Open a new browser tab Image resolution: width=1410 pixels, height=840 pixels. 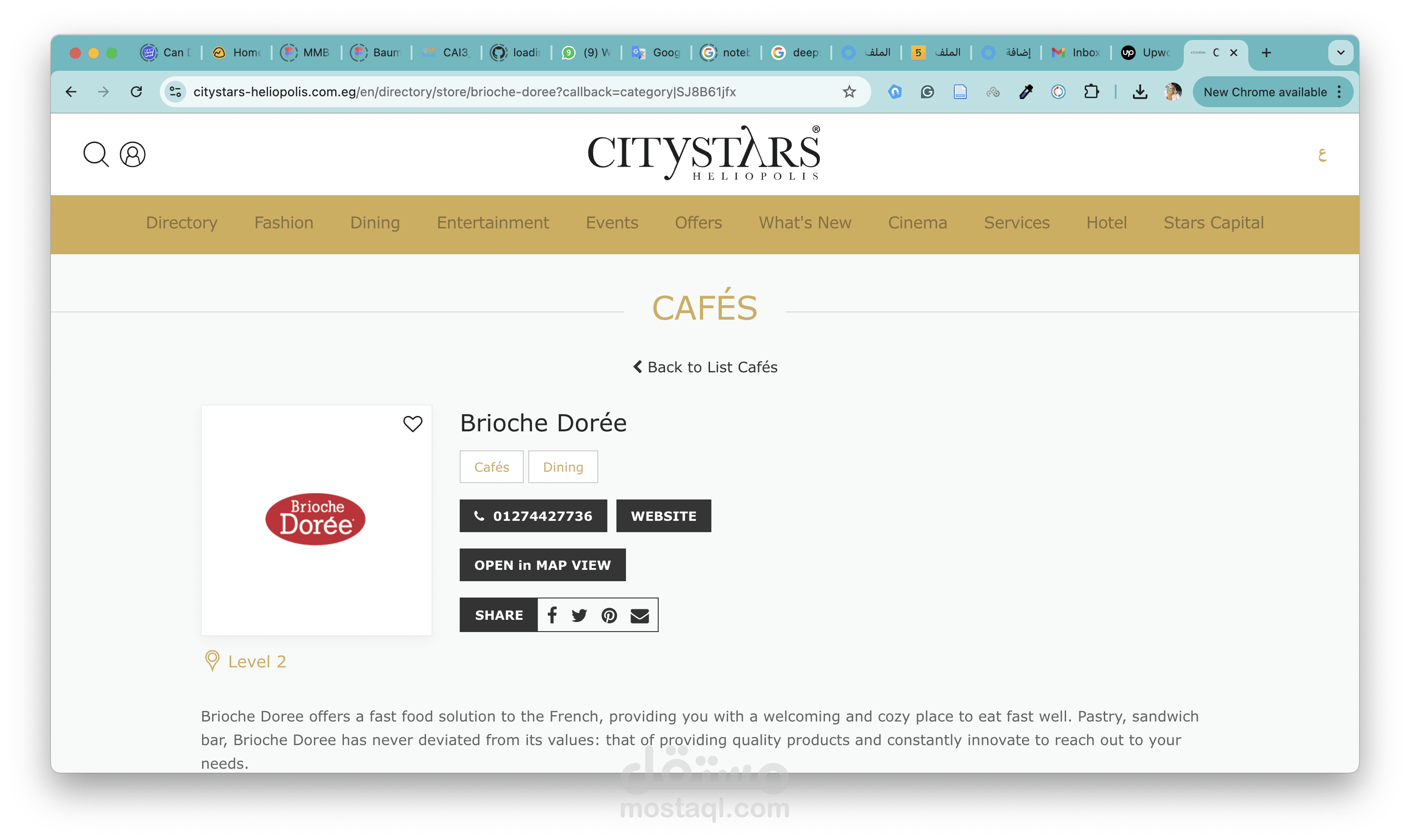tap(1266, 53)
